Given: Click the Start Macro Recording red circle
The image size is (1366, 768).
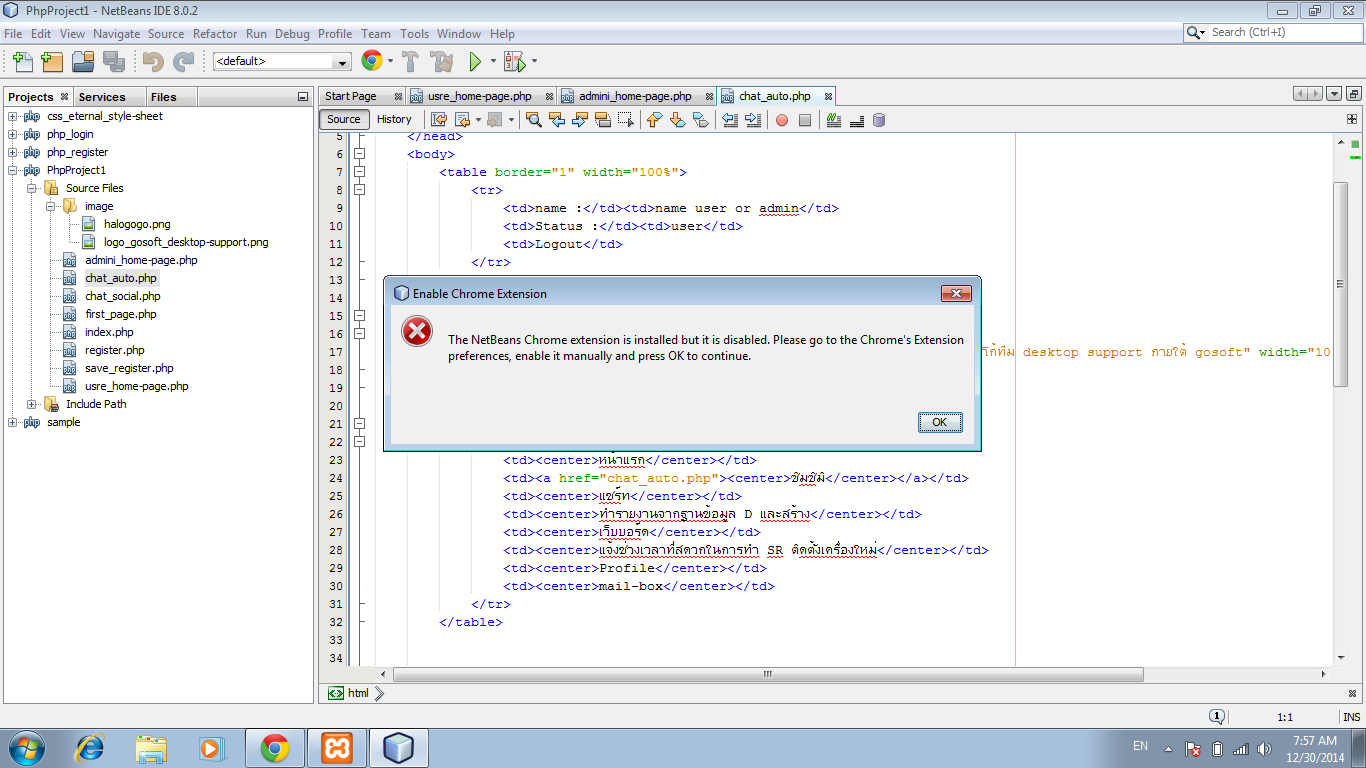Looking at the screenshot, I should pyautogui.click(x=782, y=120).
